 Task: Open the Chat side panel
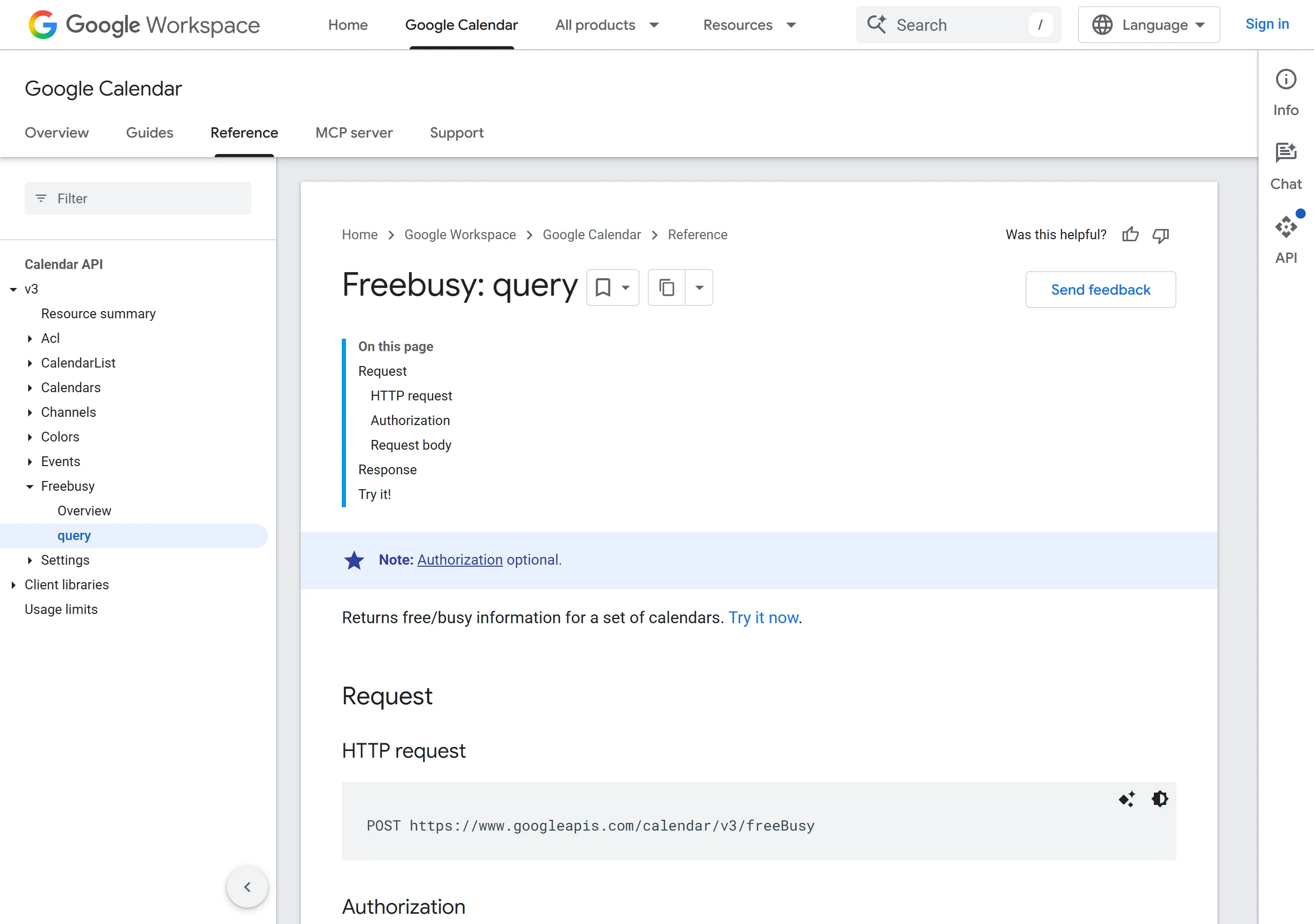(x=1285, y=167)
